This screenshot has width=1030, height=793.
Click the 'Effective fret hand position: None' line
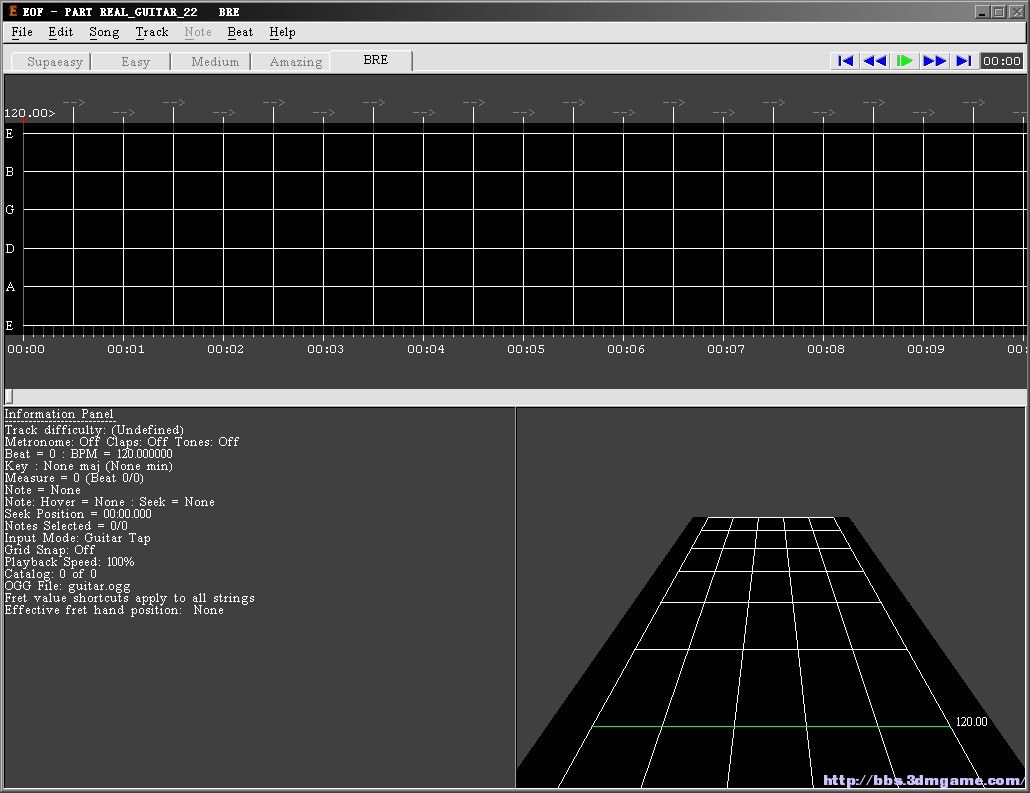(x=114, y=610)
